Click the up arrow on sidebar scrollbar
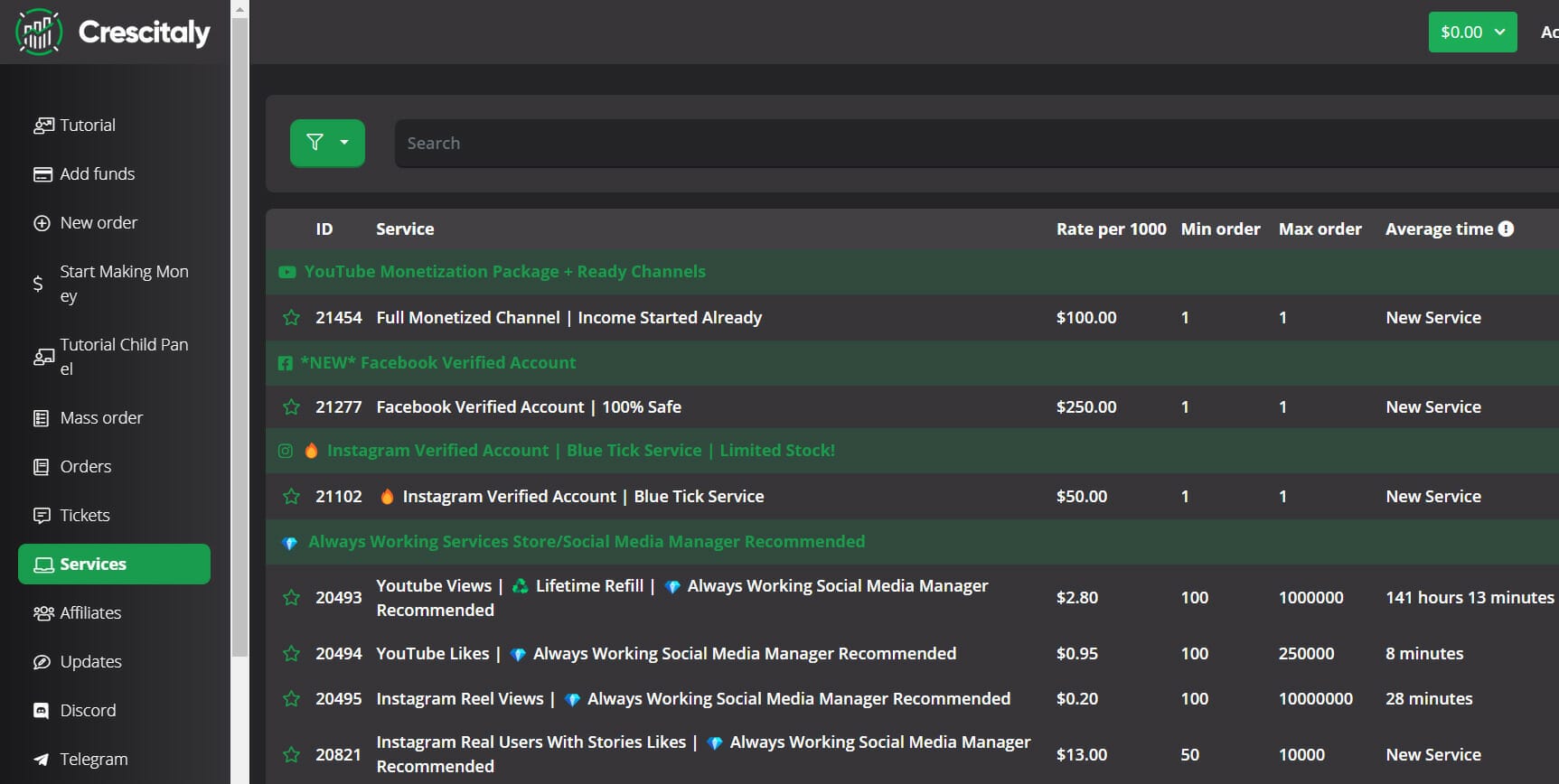Viewport: 1559px width, 784px height. click(x=239, y=10)
